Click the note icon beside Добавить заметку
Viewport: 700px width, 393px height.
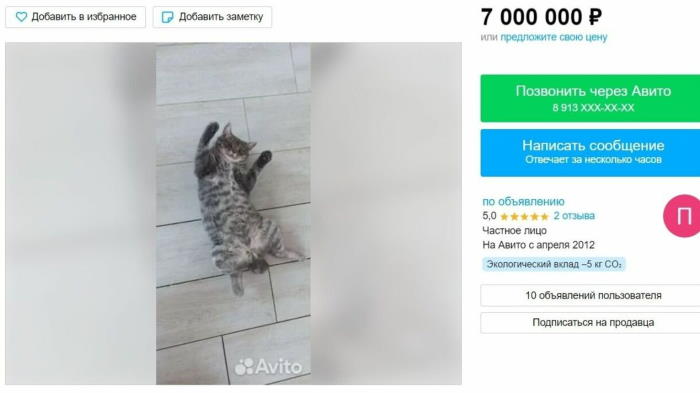tap(167, 17)
